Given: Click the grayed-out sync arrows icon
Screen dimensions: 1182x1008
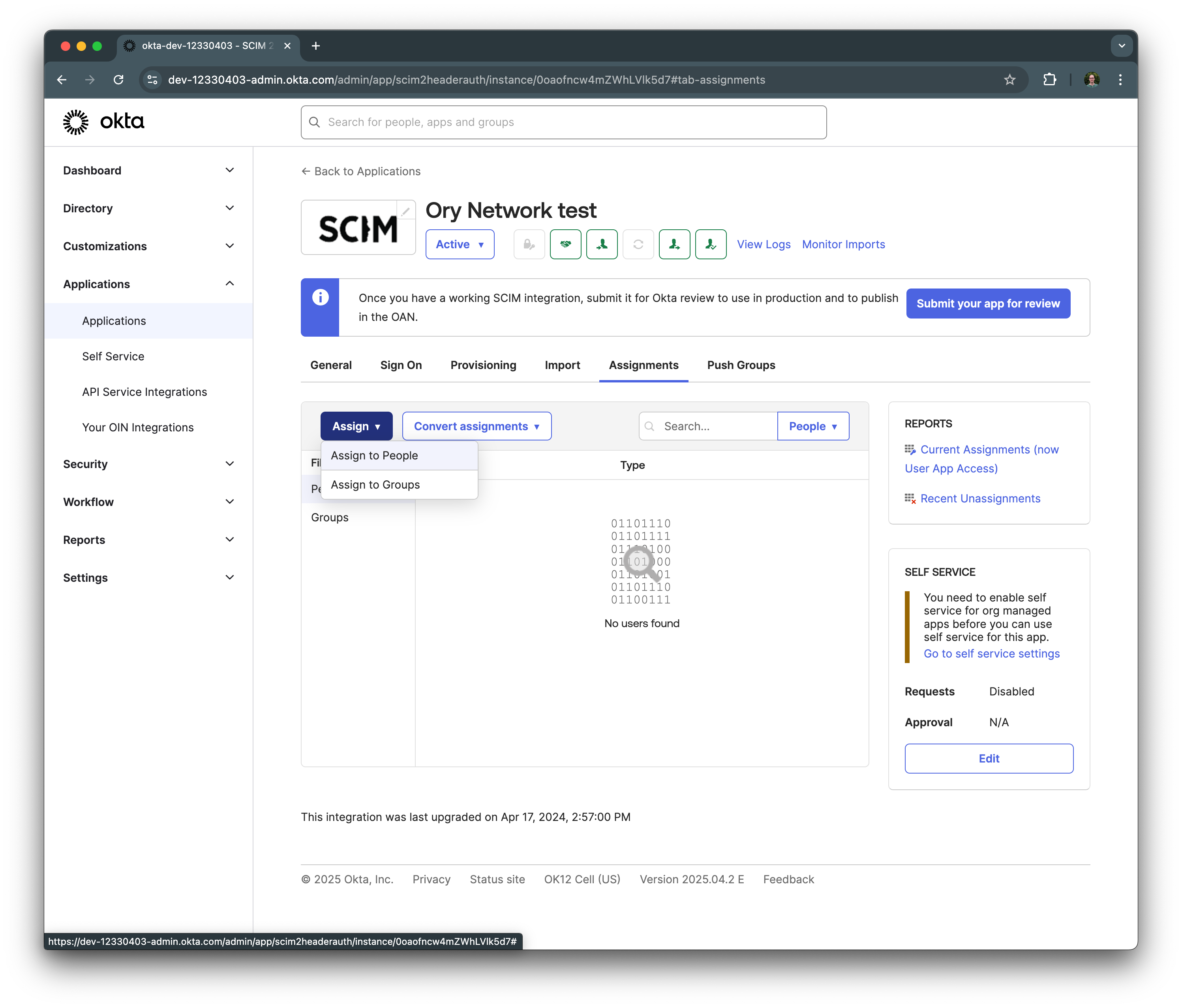Looking at the screenshot, I should (x=638, y=244).
